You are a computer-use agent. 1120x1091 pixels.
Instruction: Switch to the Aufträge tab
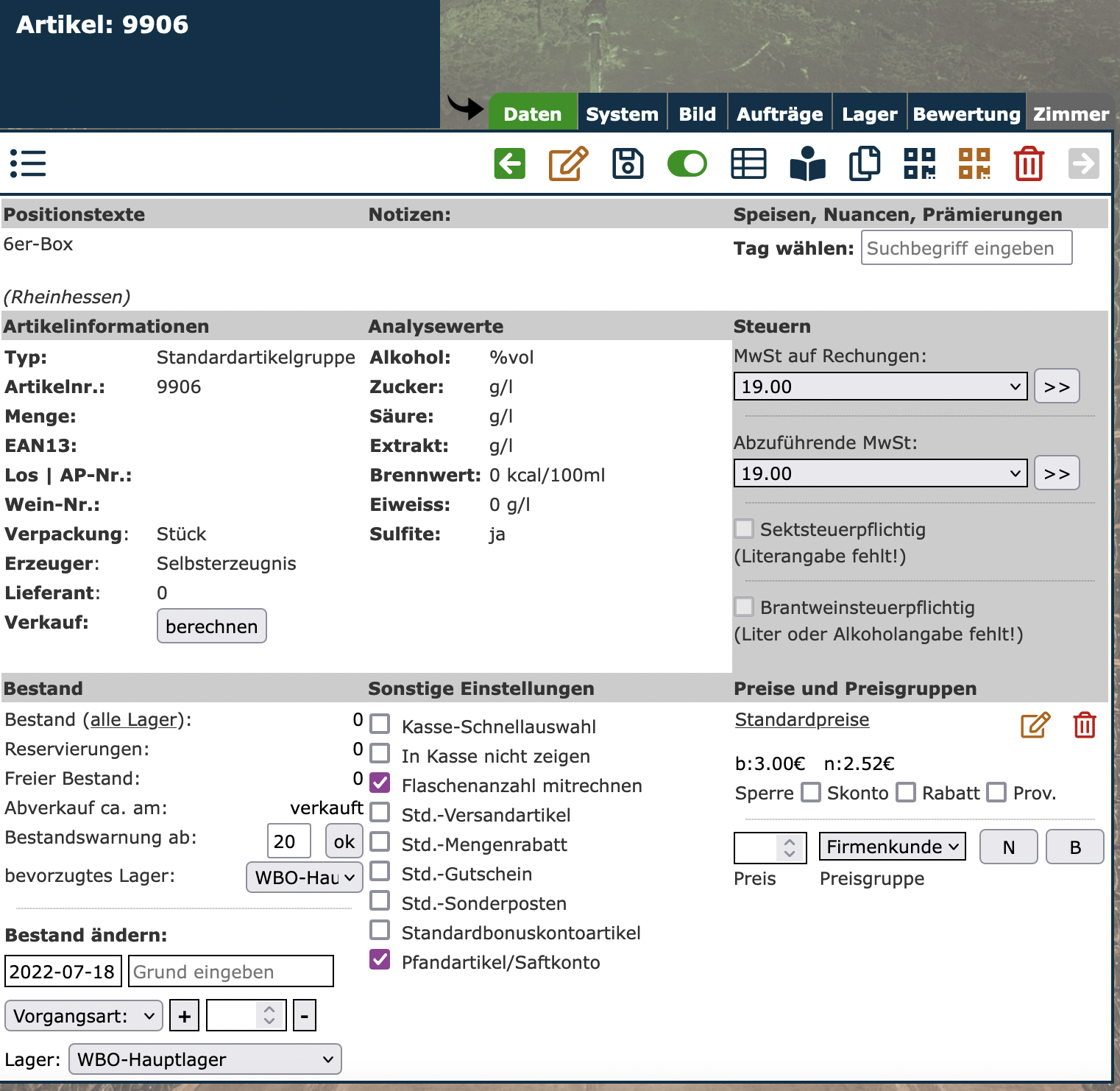(x=779, y=114)
